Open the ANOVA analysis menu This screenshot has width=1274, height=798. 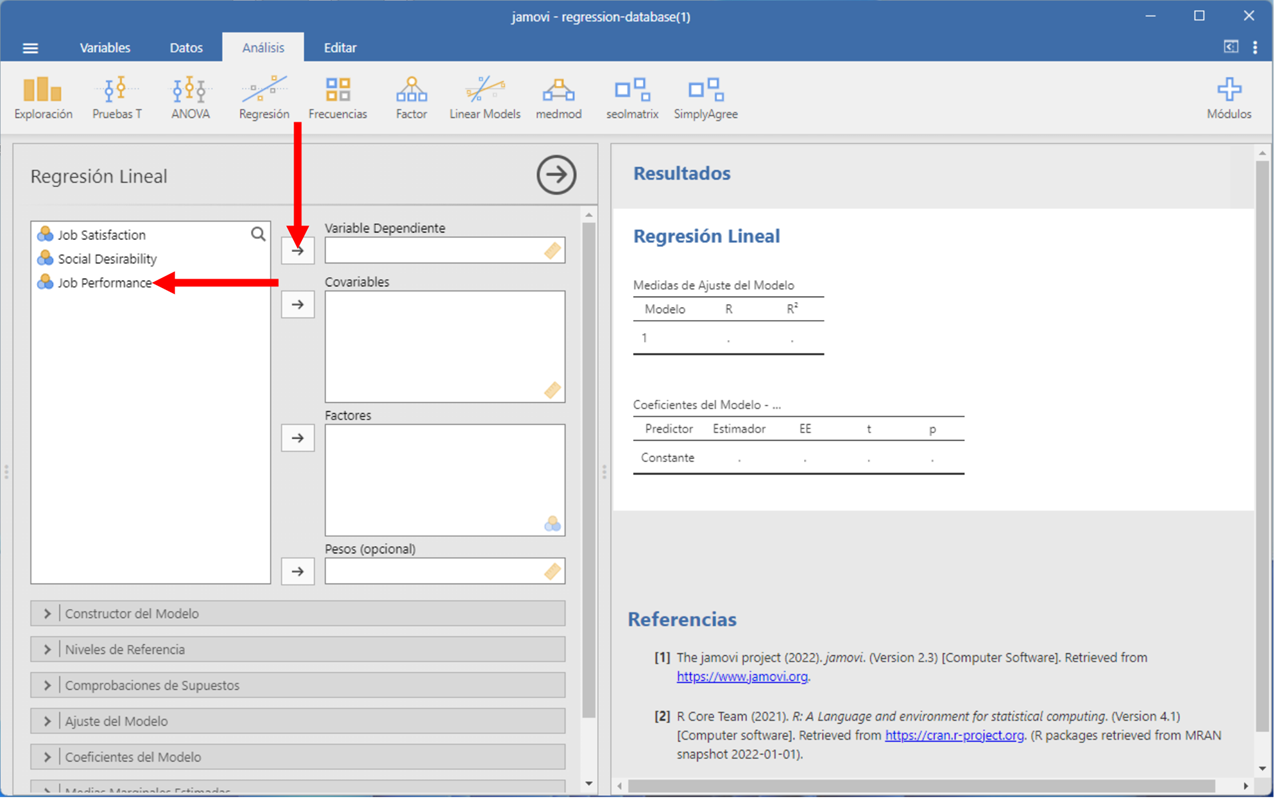click(190, 98)
